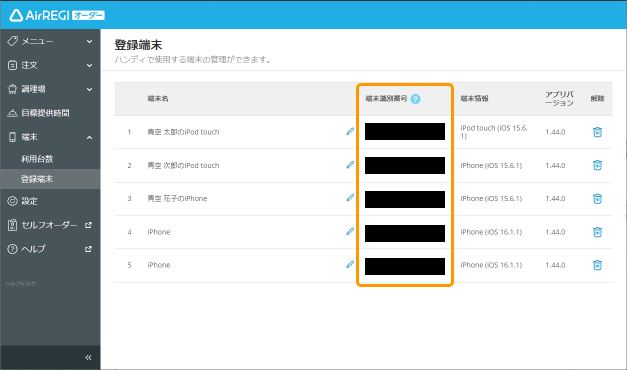Expand the 調理場 chevron arrow
627x370 pixels.
coord(90,89)
